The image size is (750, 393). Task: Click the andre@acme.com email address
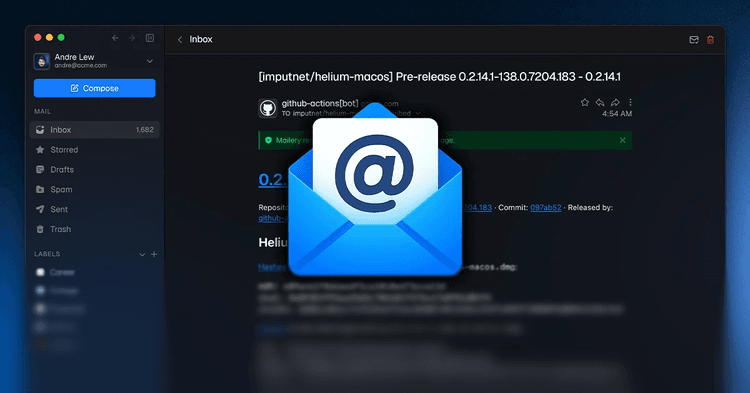81,66
